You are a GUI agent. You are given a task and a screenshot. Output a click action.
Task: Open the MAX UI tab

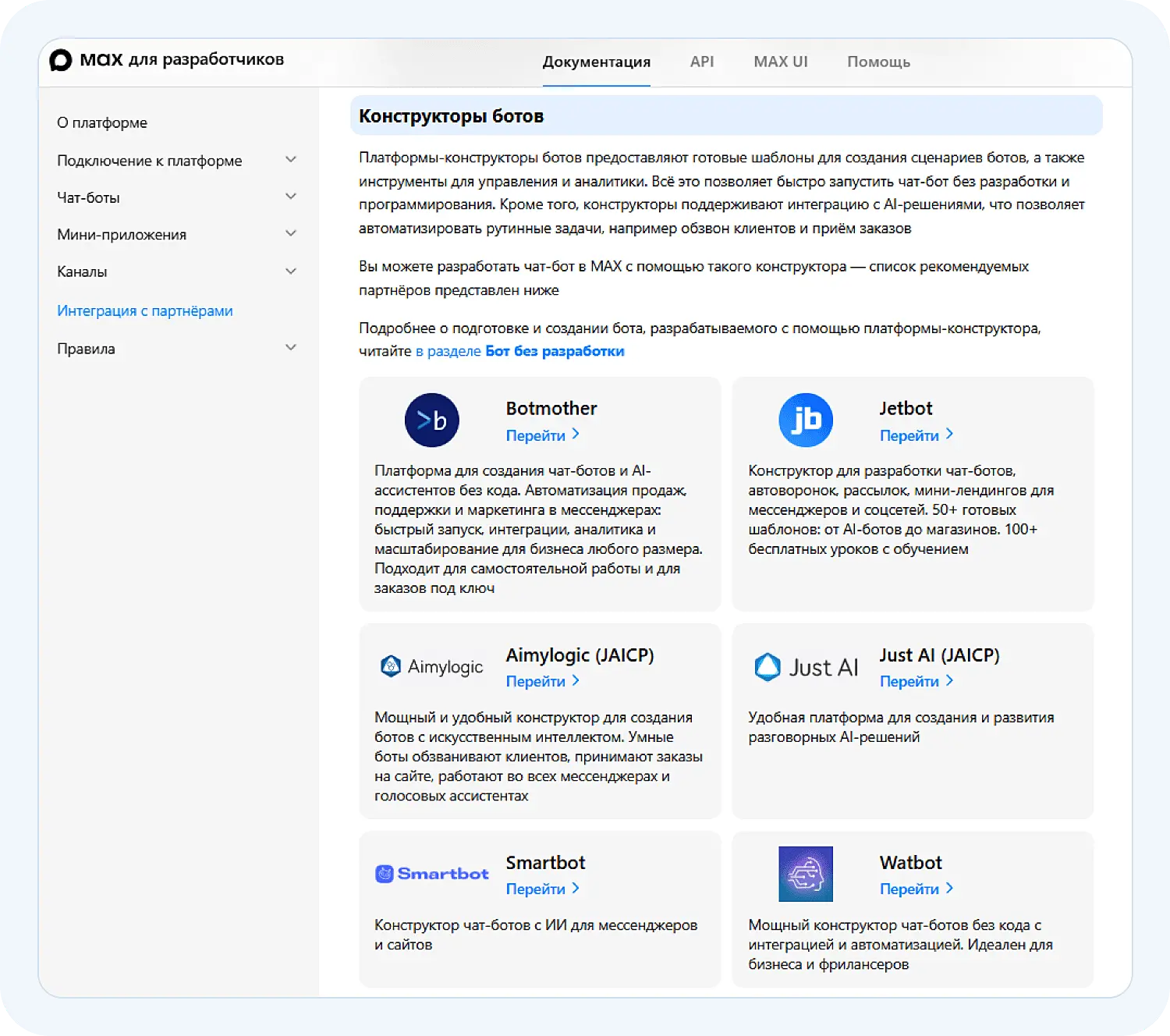coord(780,61)
